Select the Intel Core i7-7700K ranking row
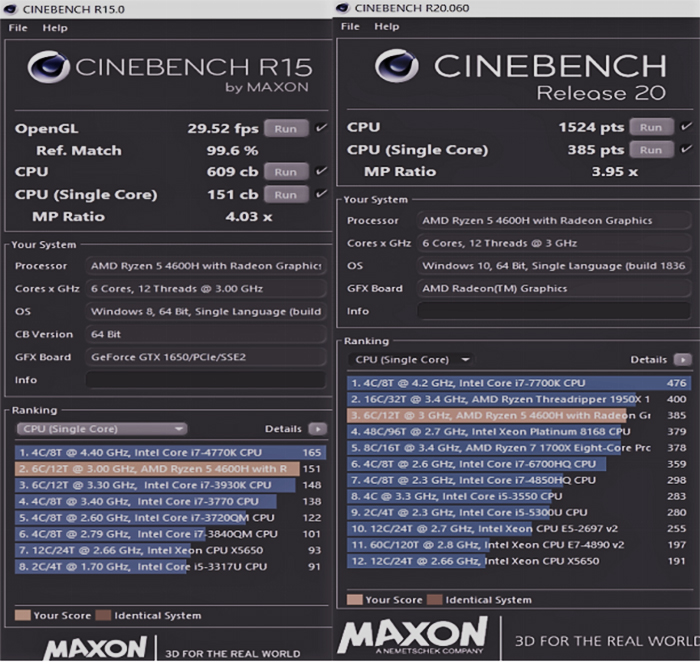 (x=519, y=383)
